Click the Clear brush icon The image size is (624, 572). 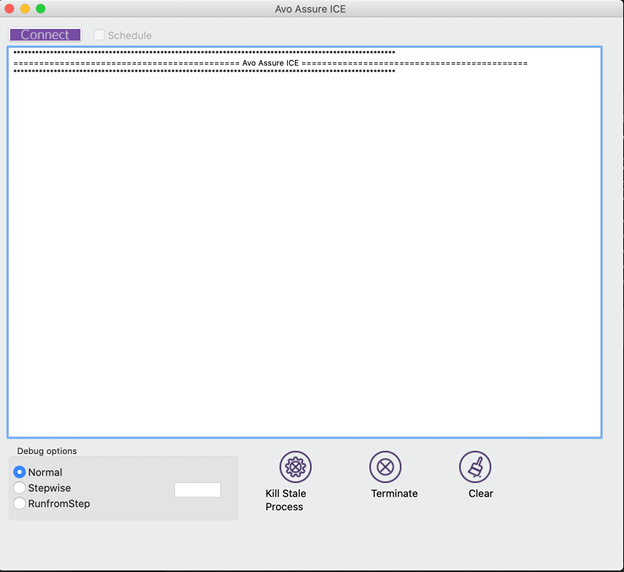point(475,467)
